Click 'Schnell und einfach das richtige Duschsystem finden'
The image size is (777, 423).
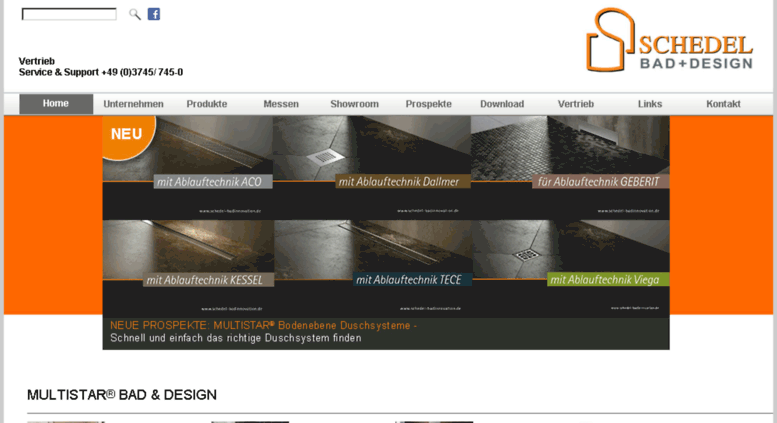tap(236, 338)
